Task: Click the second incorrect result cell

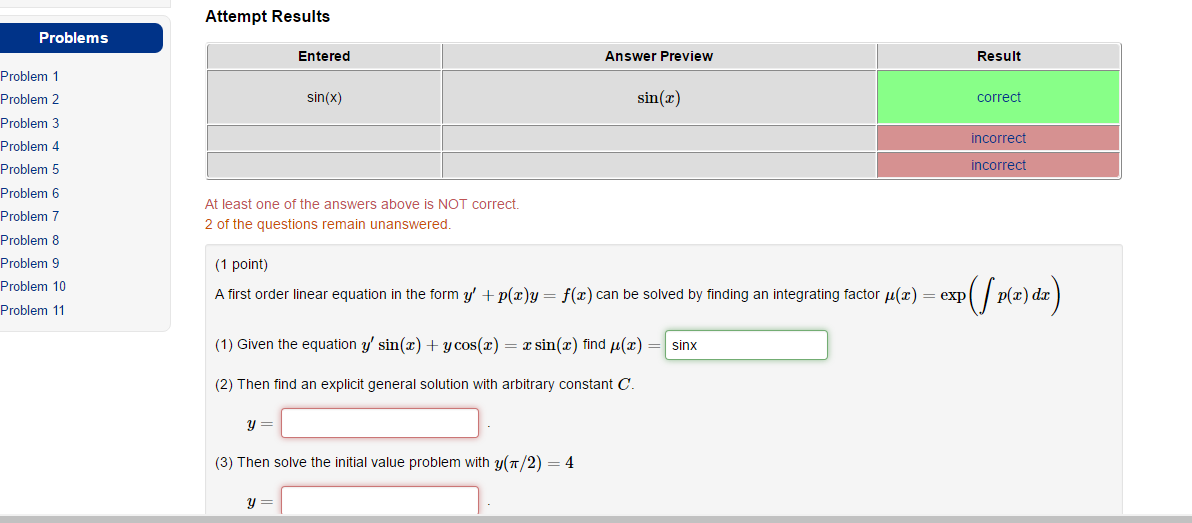Action: point(998,165)
